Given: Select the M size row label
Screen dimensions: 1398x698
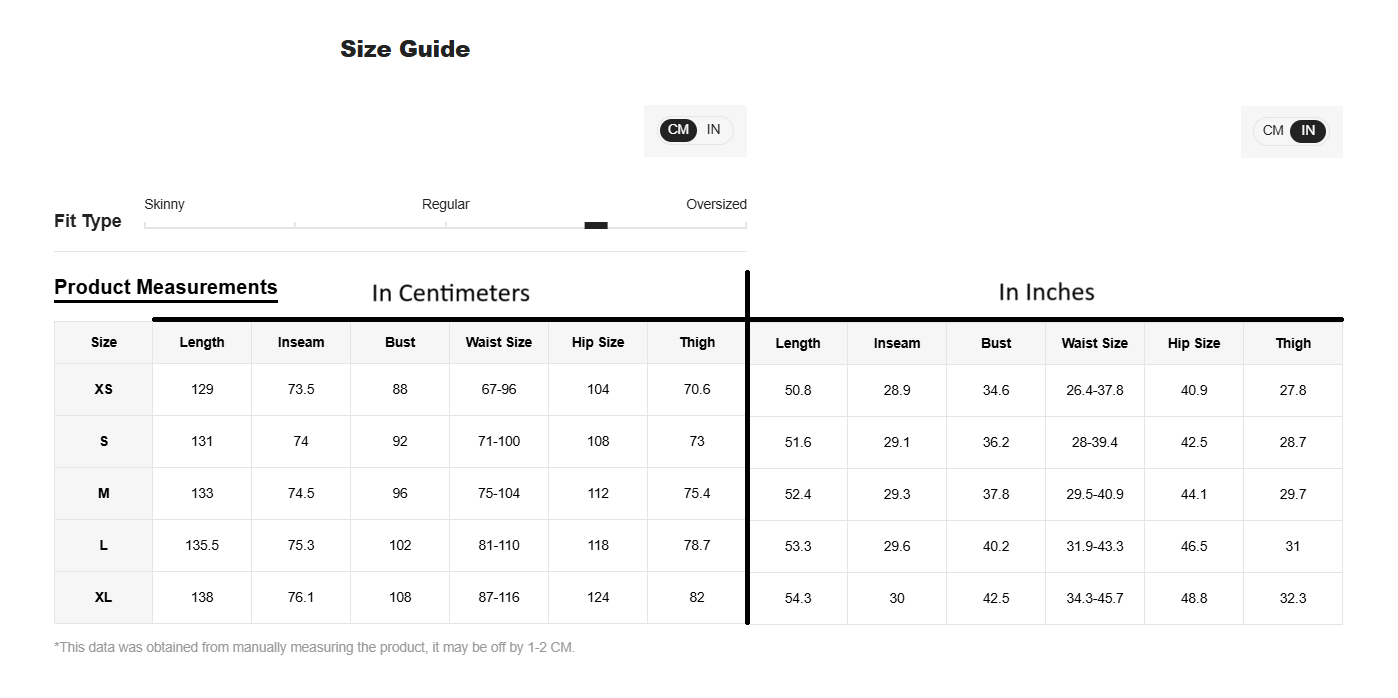Looking at the screenshot, I should coord(104,493).
